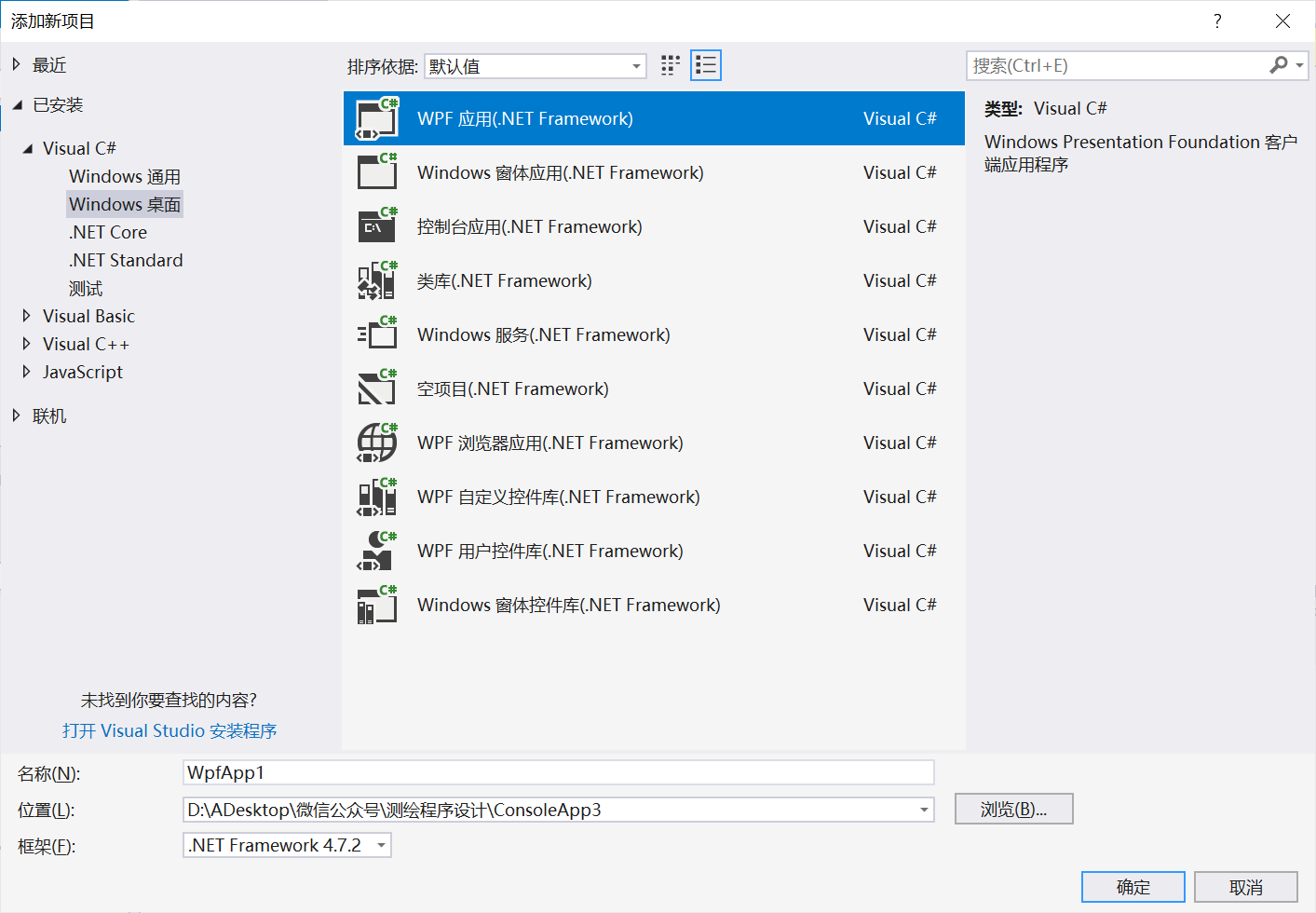Click the 浏览(B)... browse button
This screenshot has width=1316, height=913.
1014,809
